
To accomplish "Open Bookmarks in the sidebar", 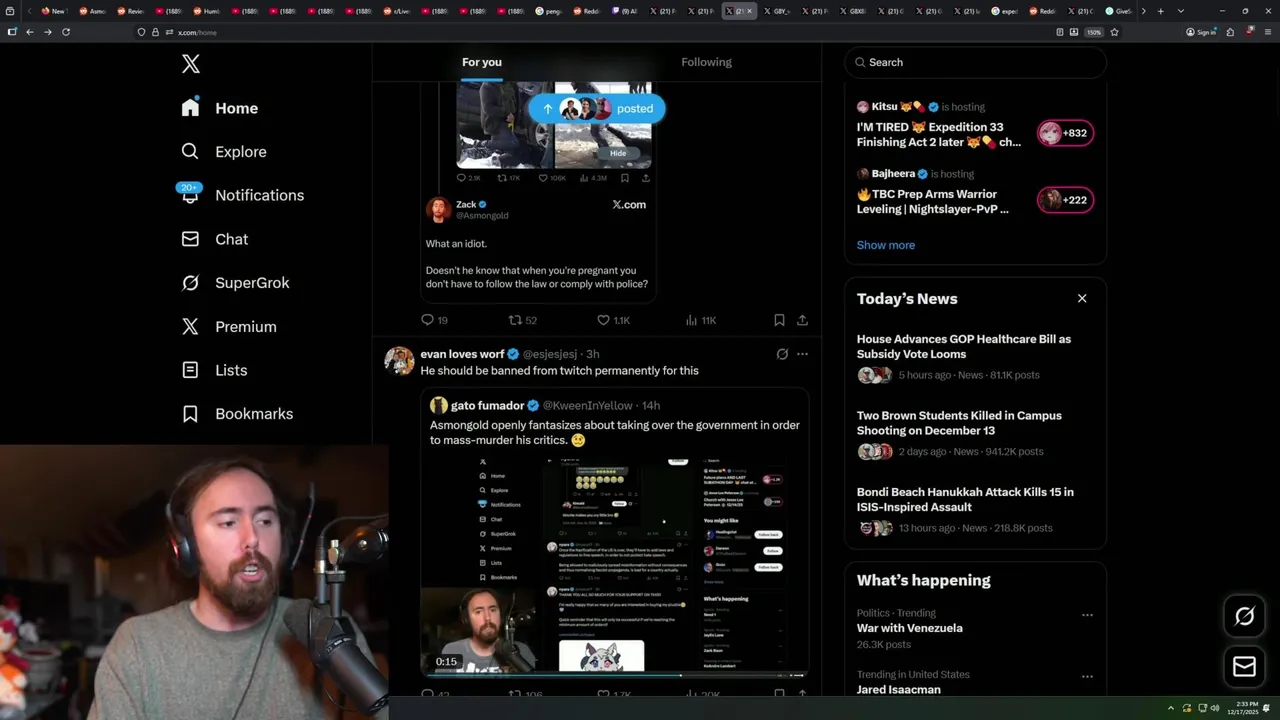I will (238, 414).
